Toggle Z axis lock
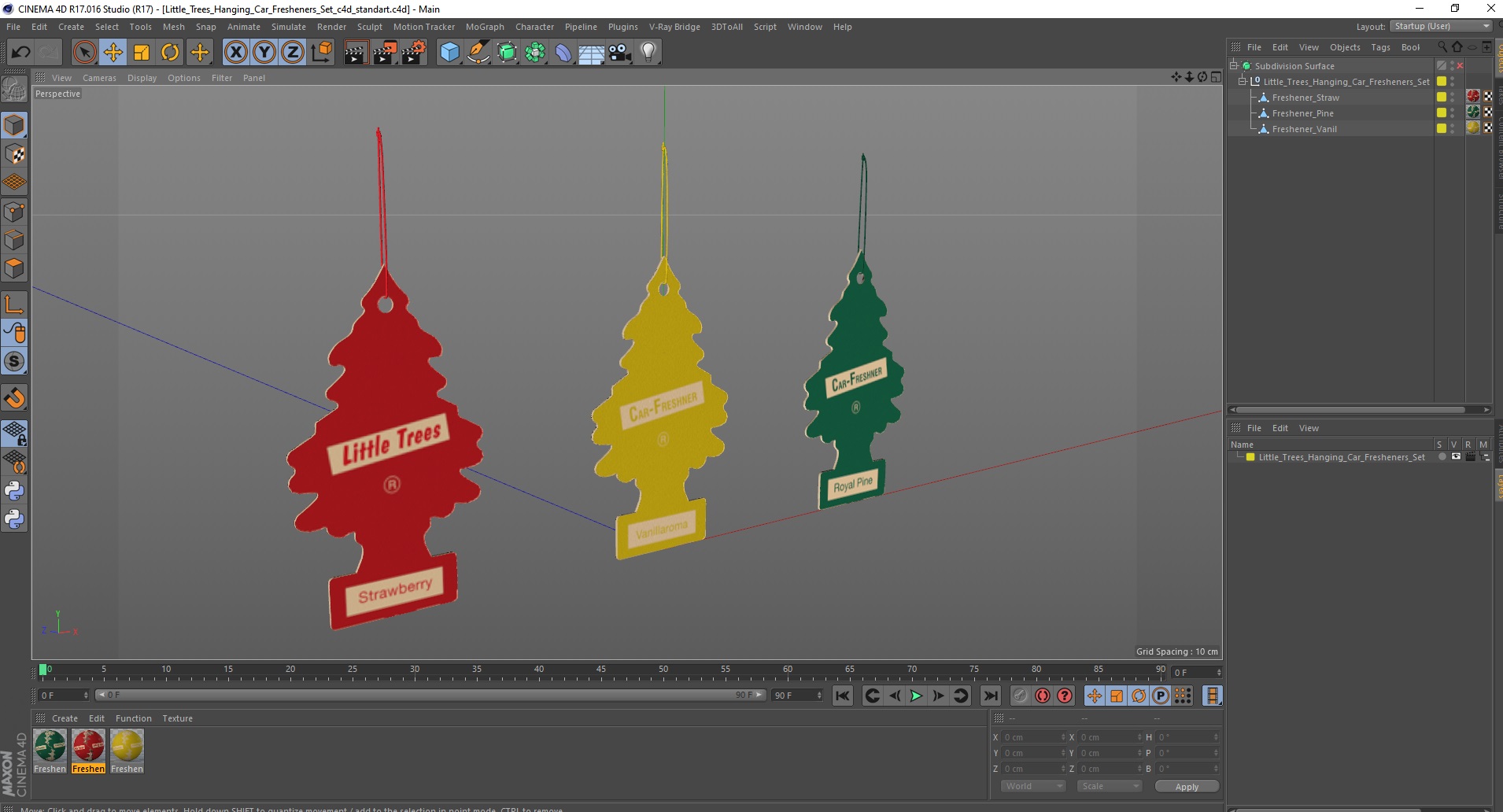 (293, 53)
